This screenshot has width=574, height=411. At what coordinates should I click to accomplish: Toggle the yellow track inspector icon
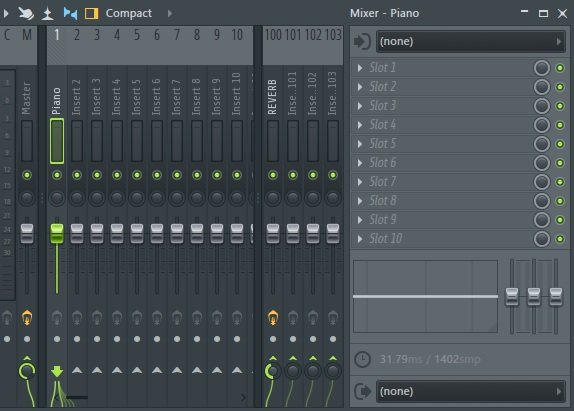pyautogui.click(x=91, y=14)
